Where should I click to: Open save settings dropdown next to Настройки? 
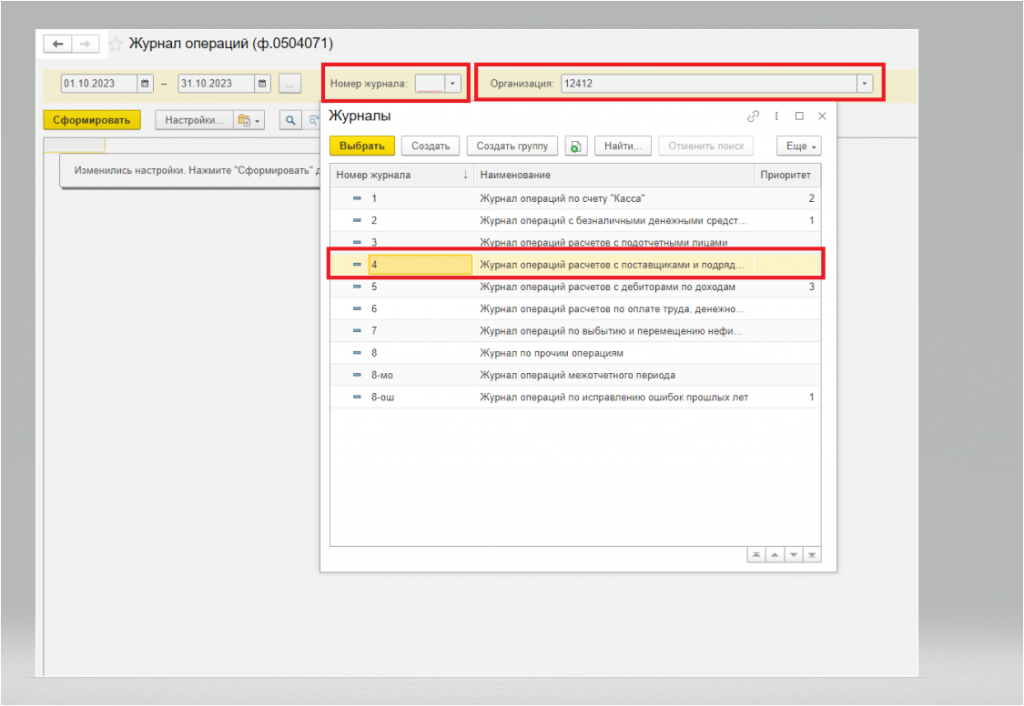(250, 120)
